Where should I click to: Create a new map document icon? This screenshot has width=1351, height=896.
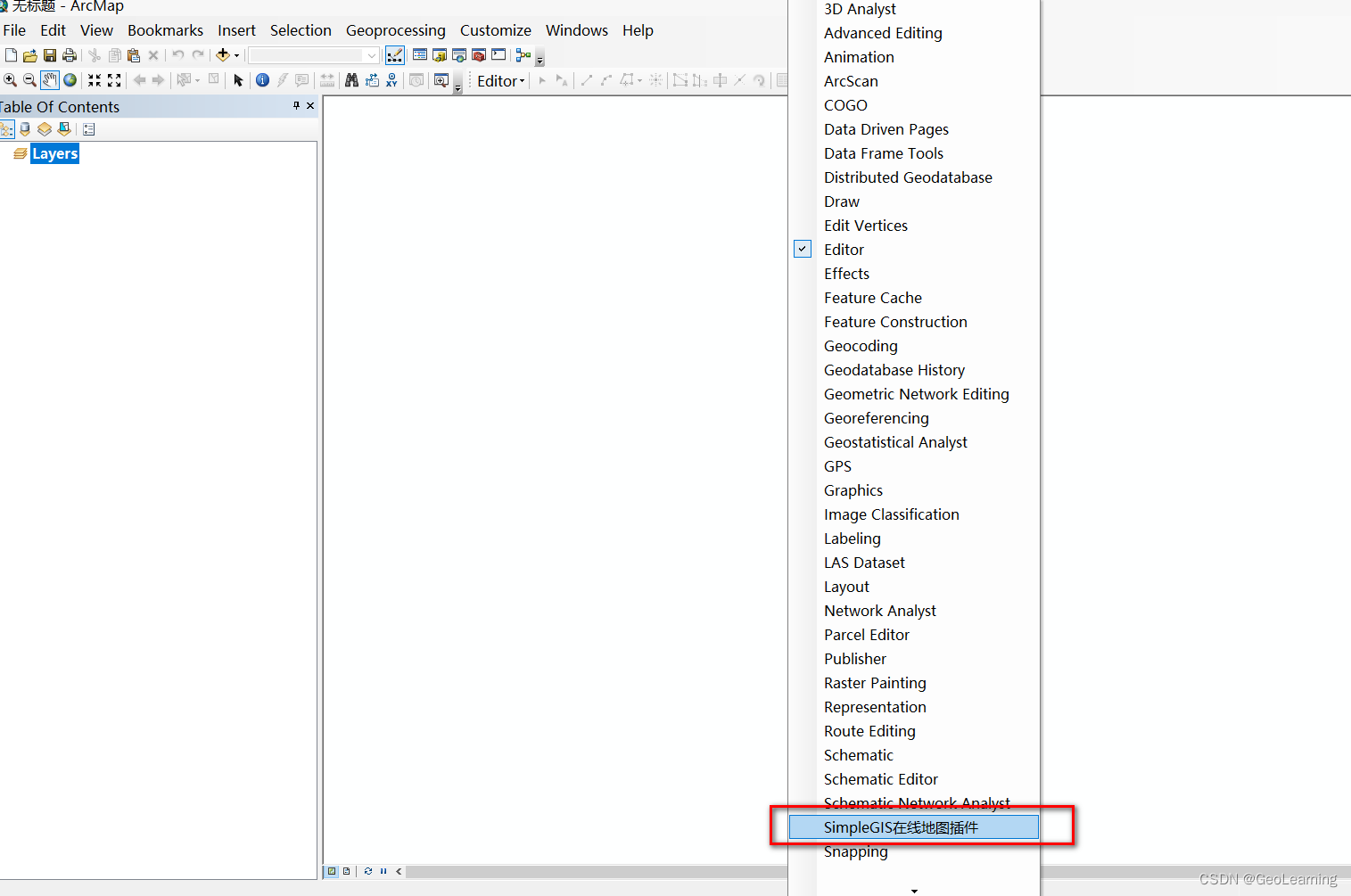(11, 55)
